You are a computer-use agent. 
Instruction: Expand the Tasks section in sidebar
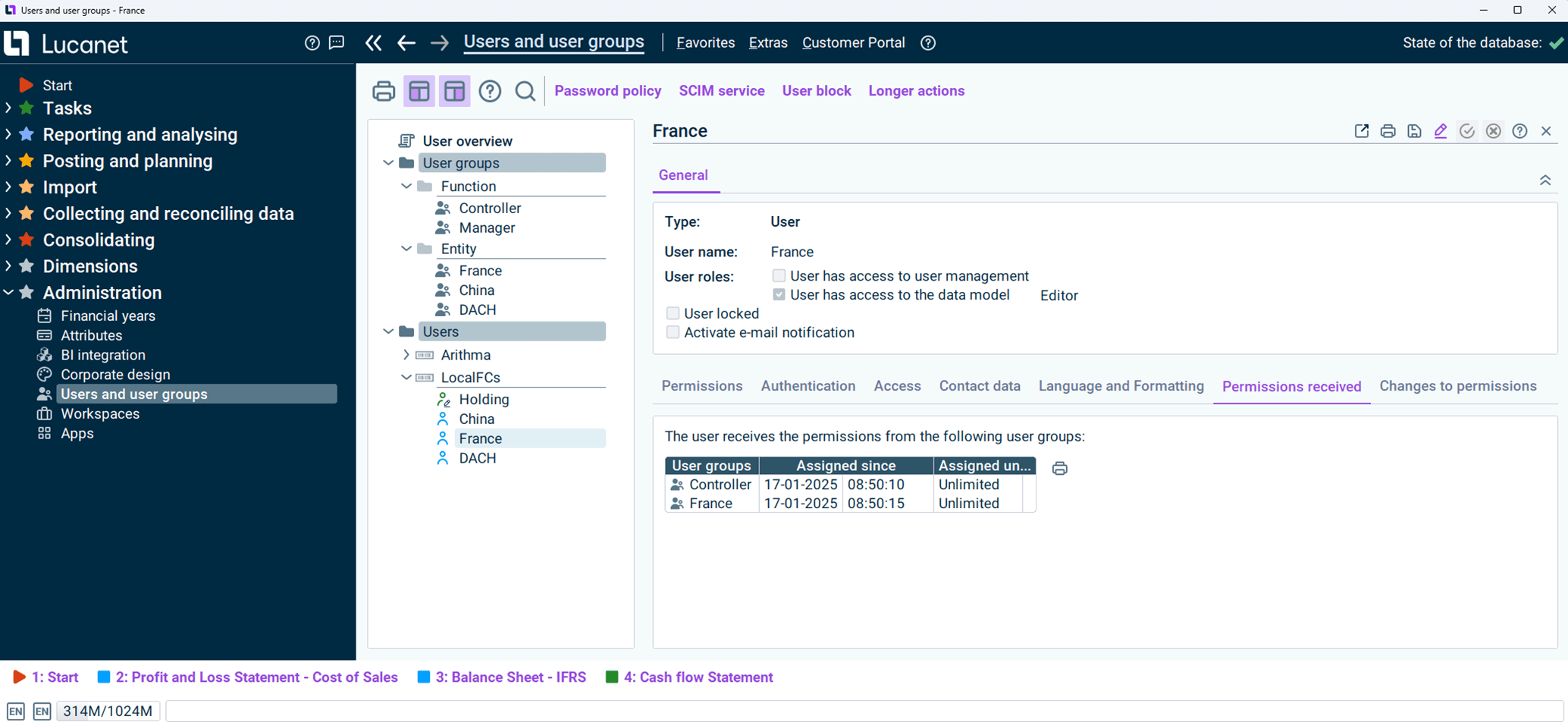click(x=8, y=108)
